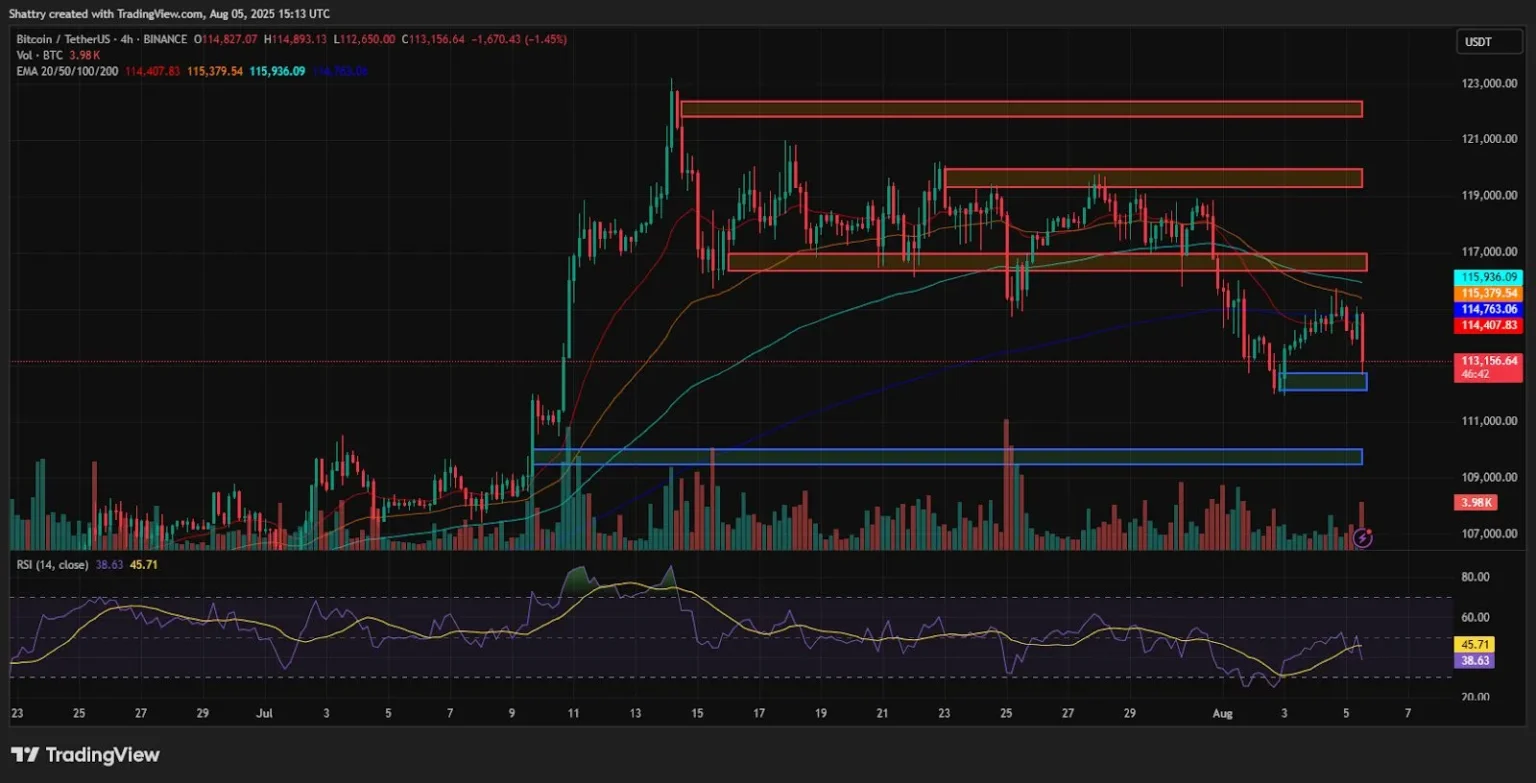Click the blue 114,763.06 EMA price label
1536x783 pixels.
(x=1489, y=310)
